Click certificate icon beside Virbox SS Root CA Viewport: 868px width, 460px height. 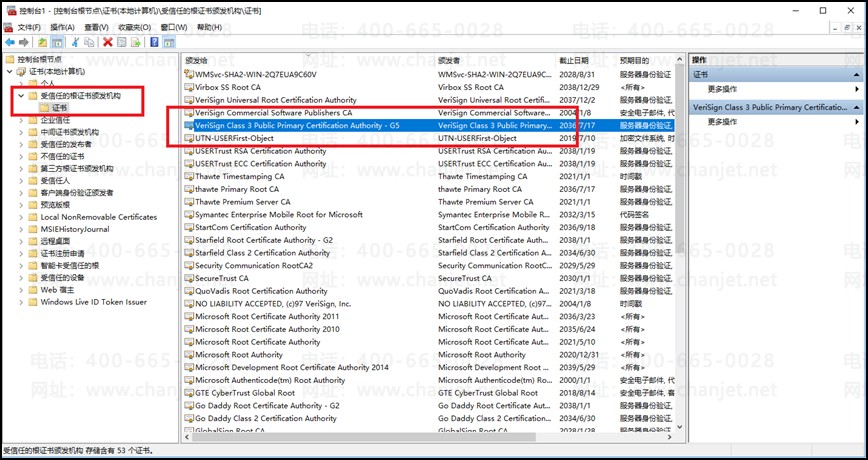click(x=189, y=87)
